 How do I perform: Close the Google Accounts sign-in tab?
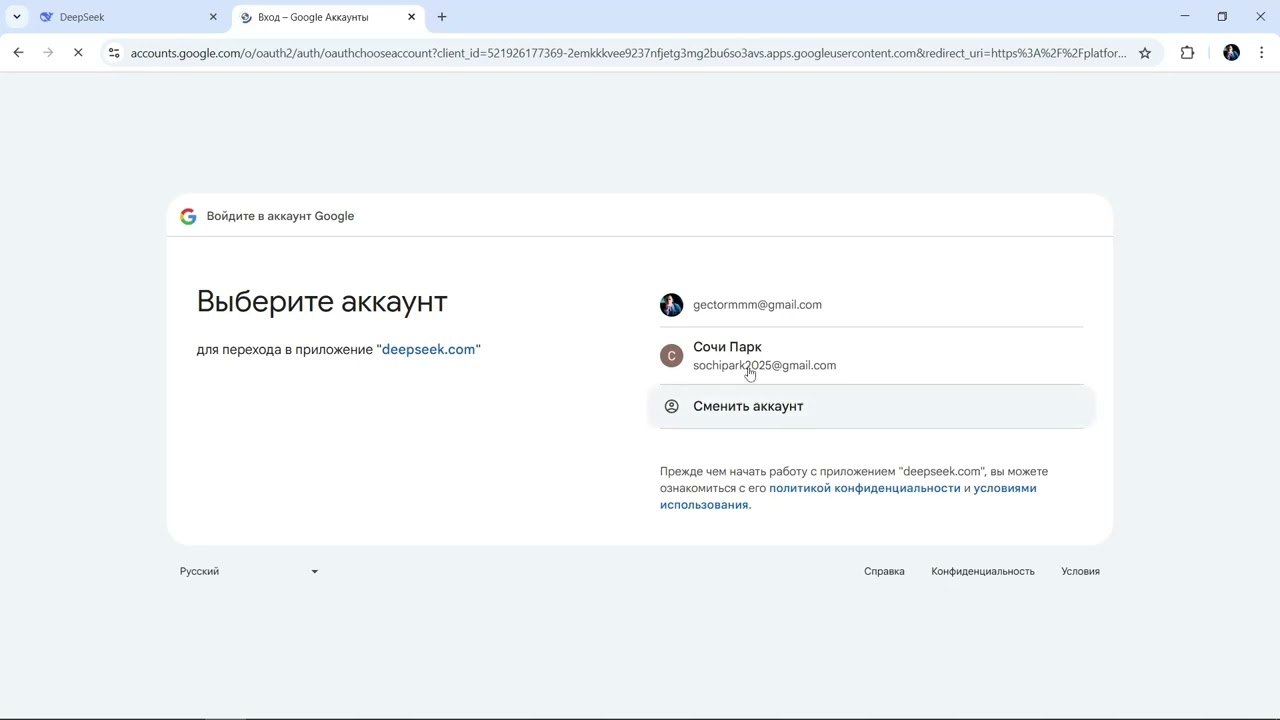(411, 17)
